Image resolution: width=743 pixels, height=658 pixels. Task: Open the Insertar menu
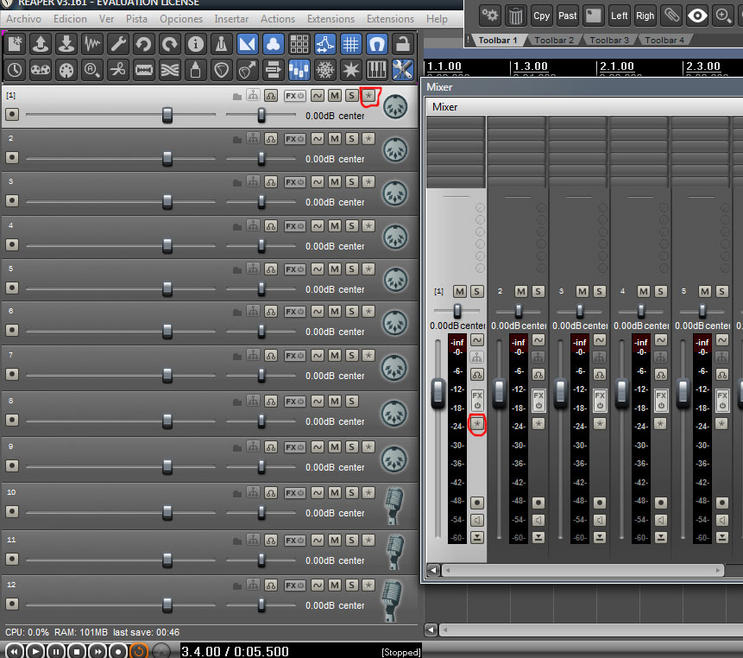(x=231, y=19)
